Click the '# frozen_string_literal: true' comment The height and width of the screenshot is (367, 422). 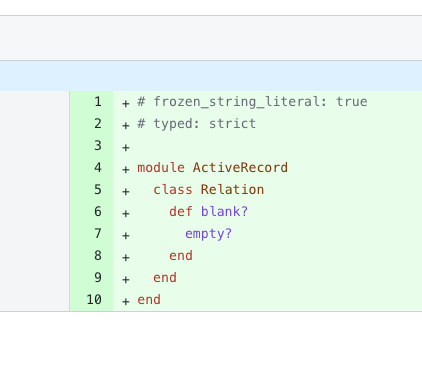coord(252,102)
